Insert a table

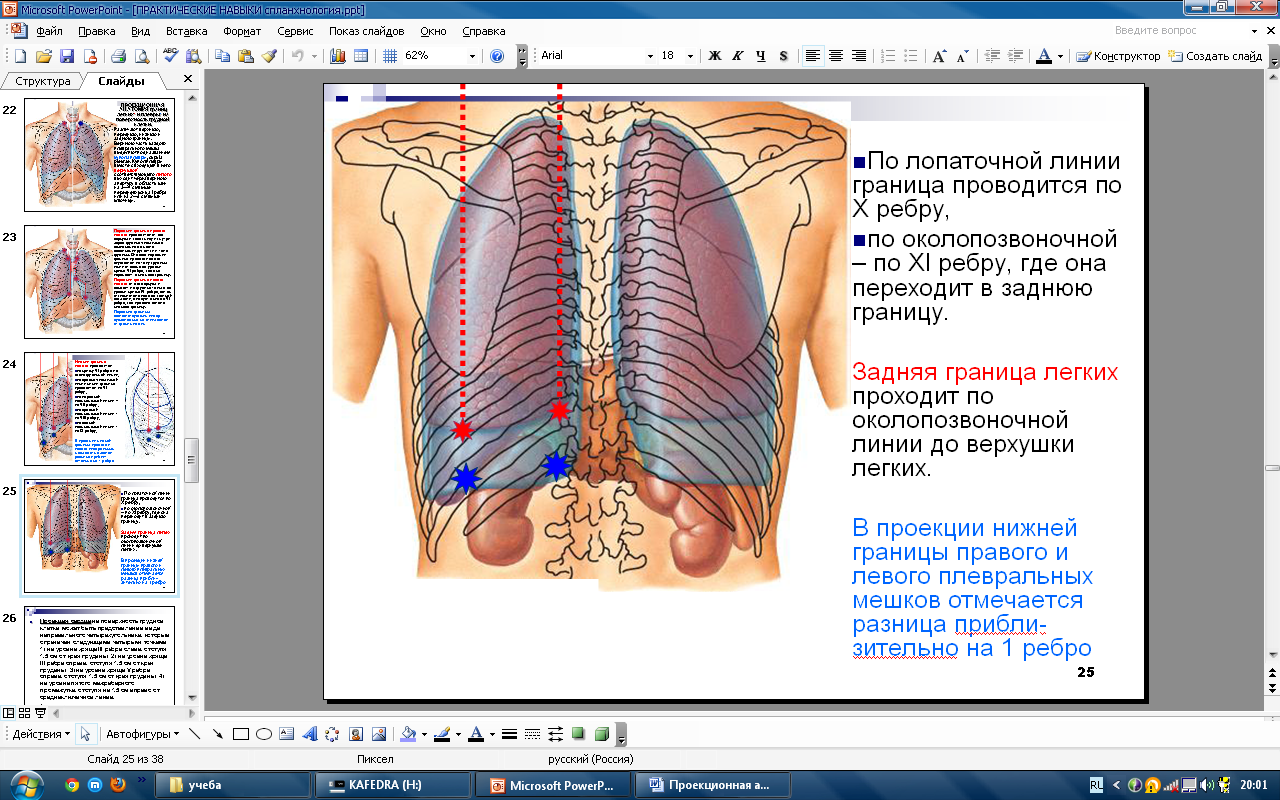coord(361,56)
